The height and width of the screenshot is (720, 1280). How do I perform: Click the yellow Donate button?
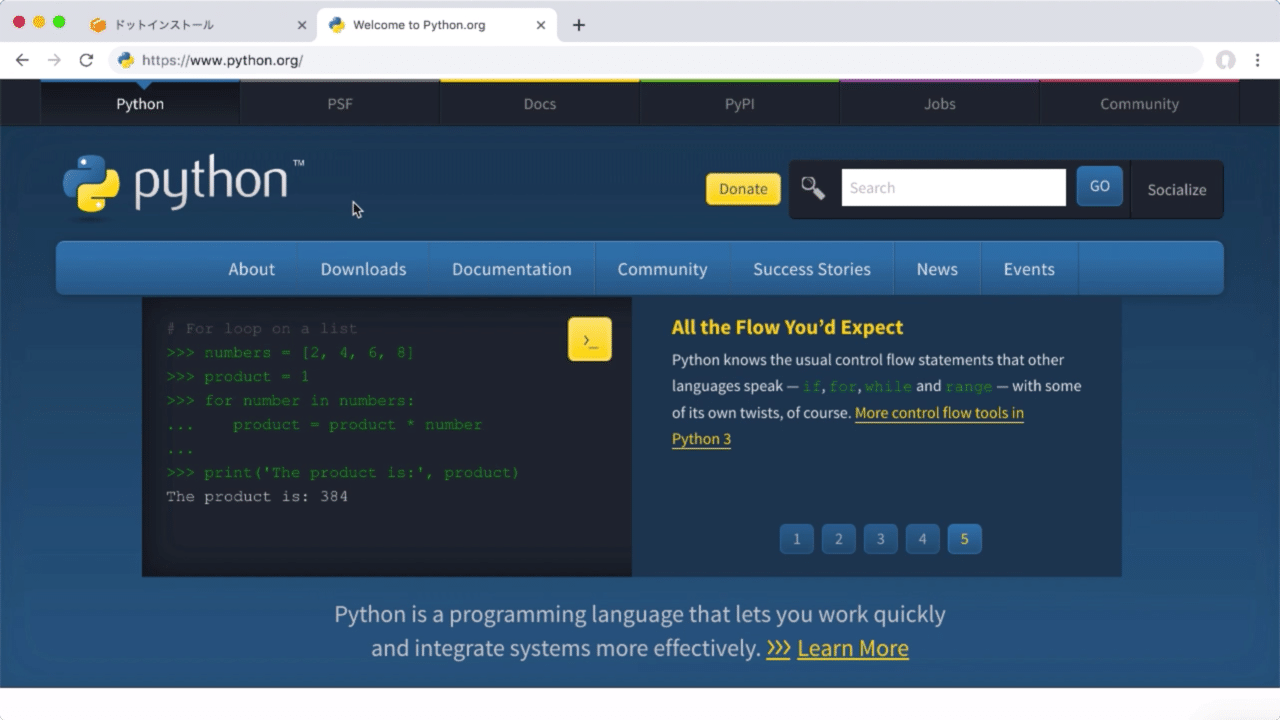(x=743, y=189)
